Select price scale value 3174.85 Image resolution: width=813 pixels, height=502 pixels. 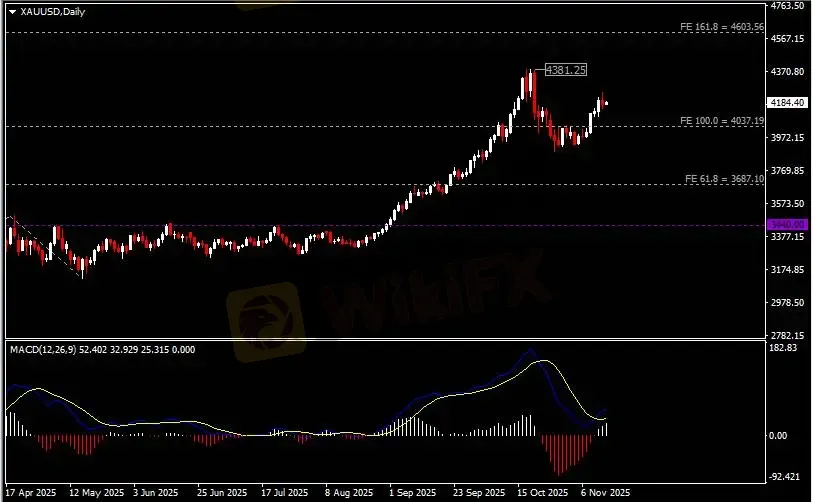point(787,270)
